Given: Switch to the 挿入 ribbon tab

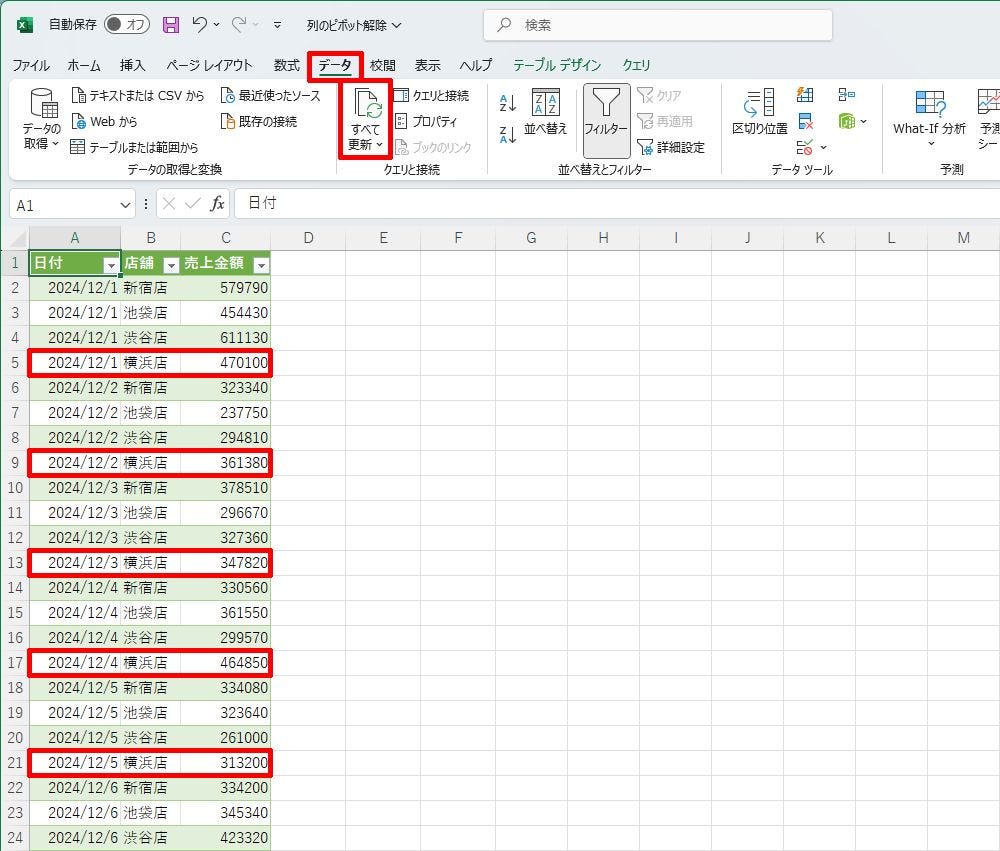Looking at the screenshot, I should [132, 65].
